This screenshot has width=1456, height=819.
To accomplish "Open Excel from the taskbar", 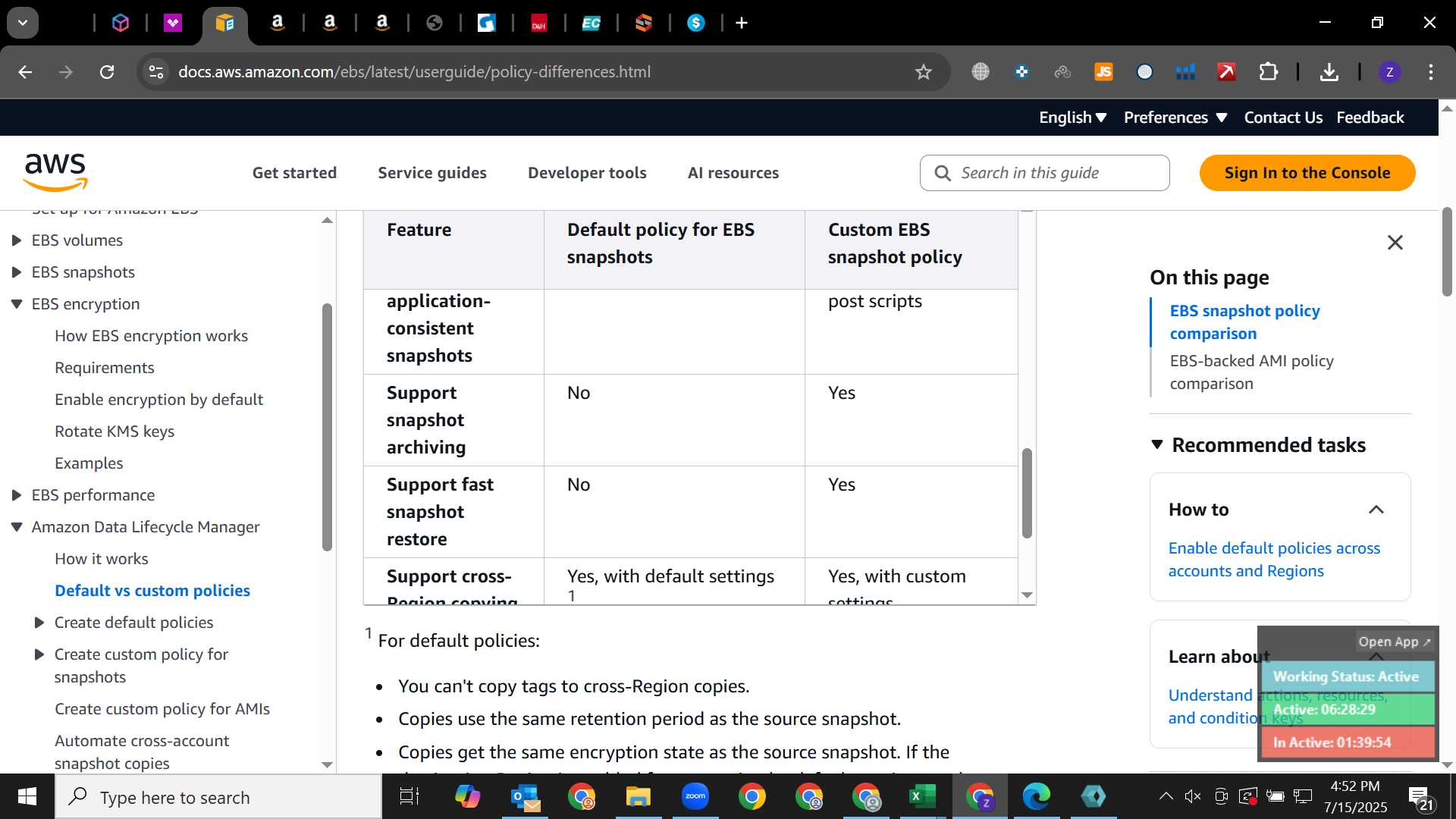I will pyautogui.click(x=922, y=796).
